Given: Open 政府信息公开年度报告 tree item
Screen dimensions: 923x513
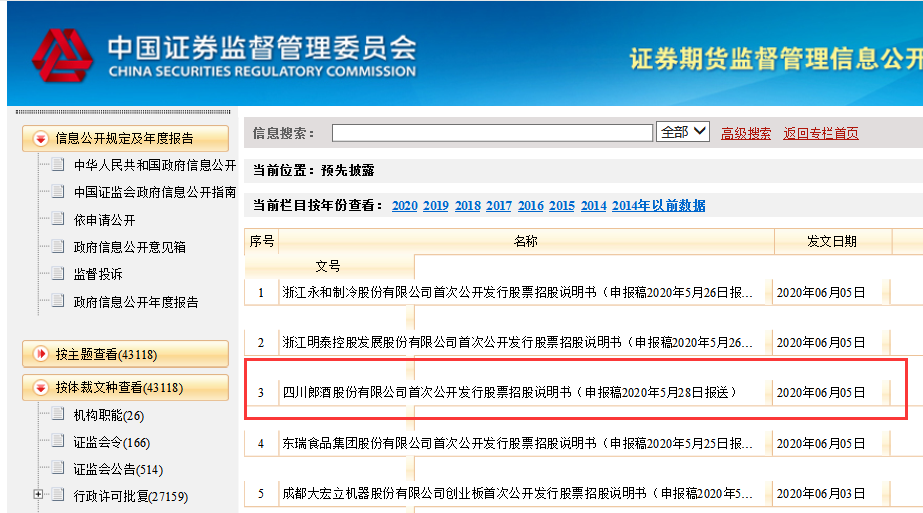Looking at the screenshot, I should point(136,302).
